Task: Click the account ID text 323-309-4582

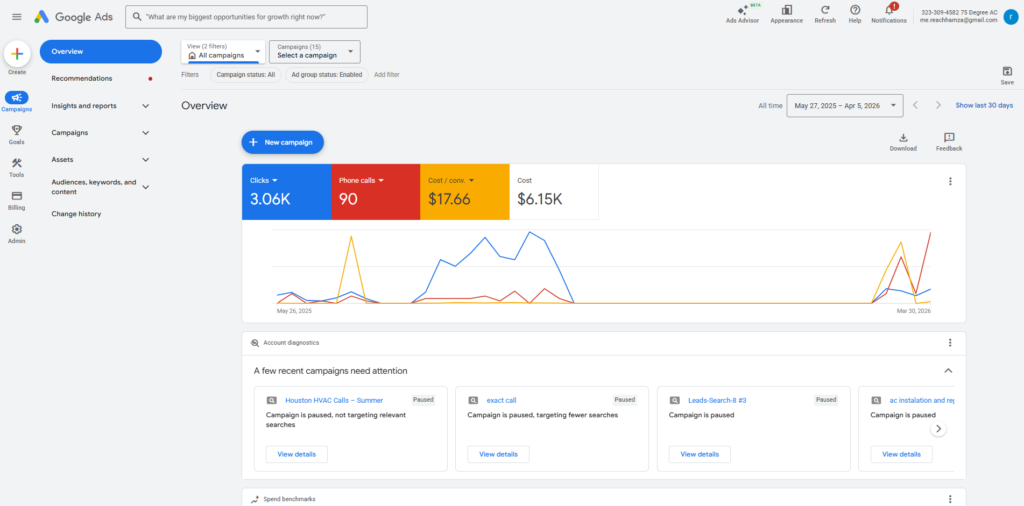Action: click(x=941, y=12)
